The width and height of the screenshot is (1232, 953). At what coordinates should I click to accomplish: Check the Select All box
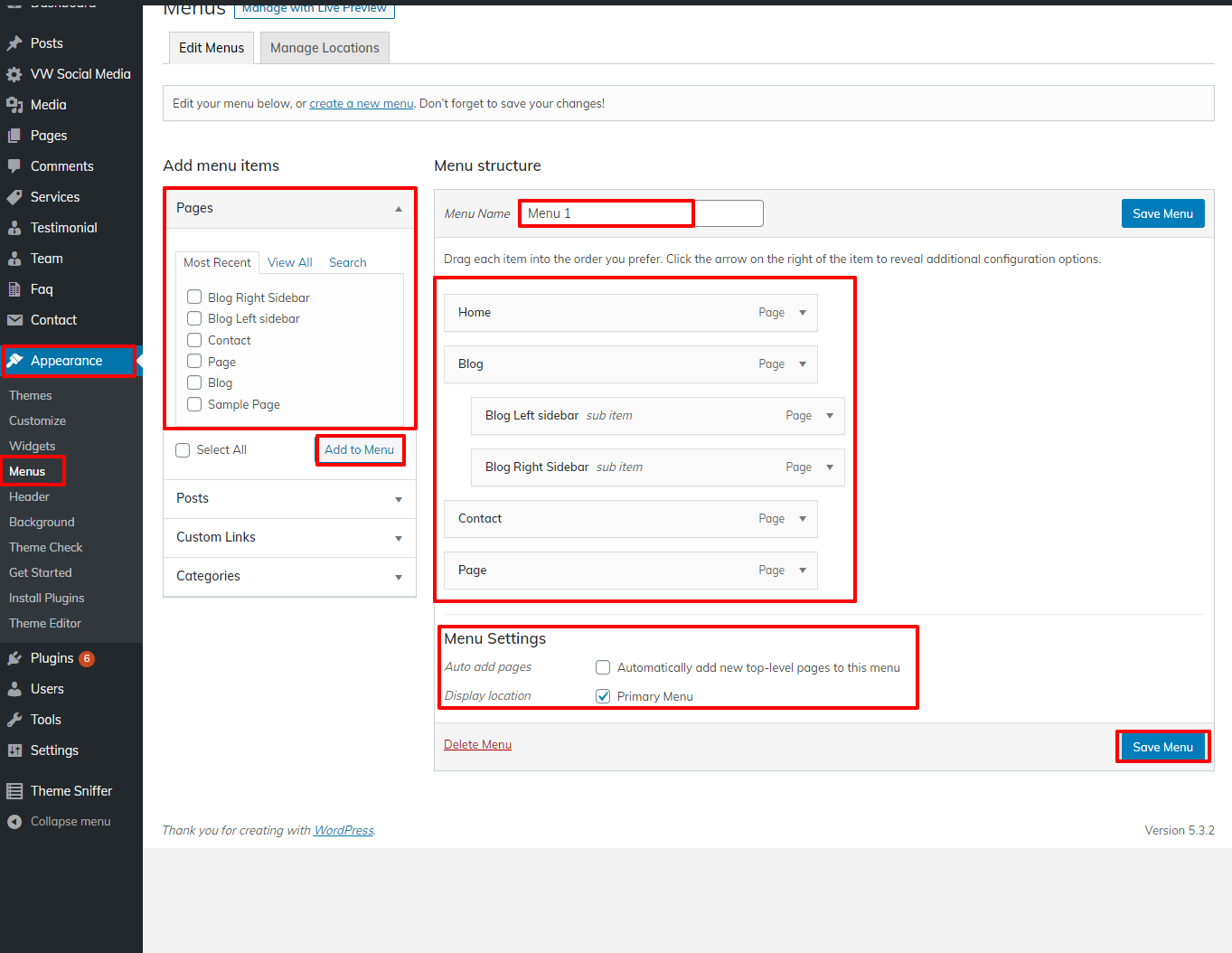183,449
